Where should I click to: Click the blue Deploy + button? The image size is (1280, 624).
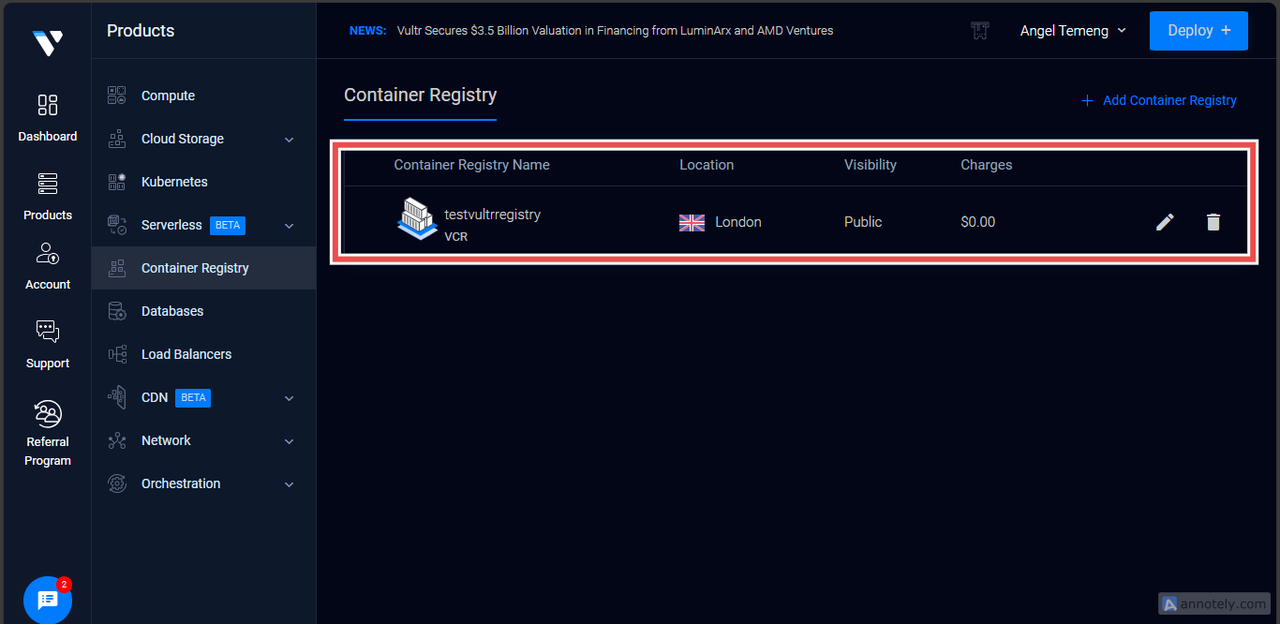(1199, 31)
